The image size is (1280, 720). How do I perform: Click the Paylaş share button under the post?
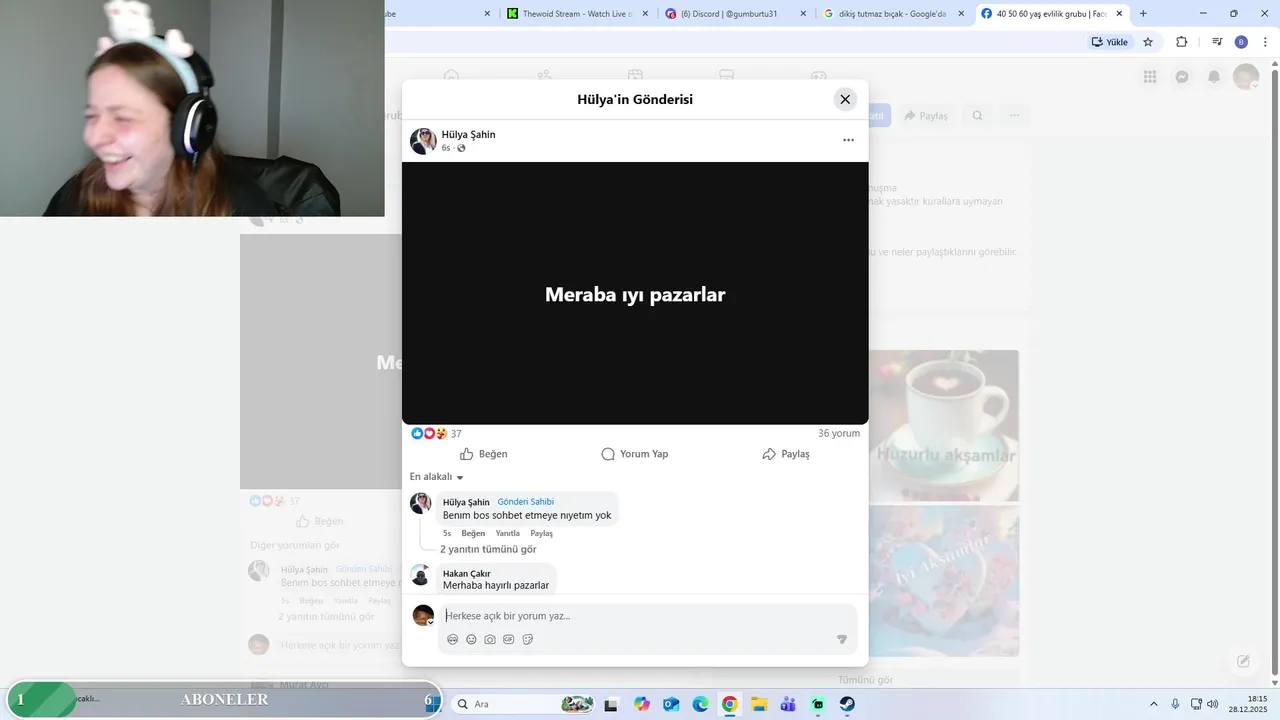pos(786,454)
